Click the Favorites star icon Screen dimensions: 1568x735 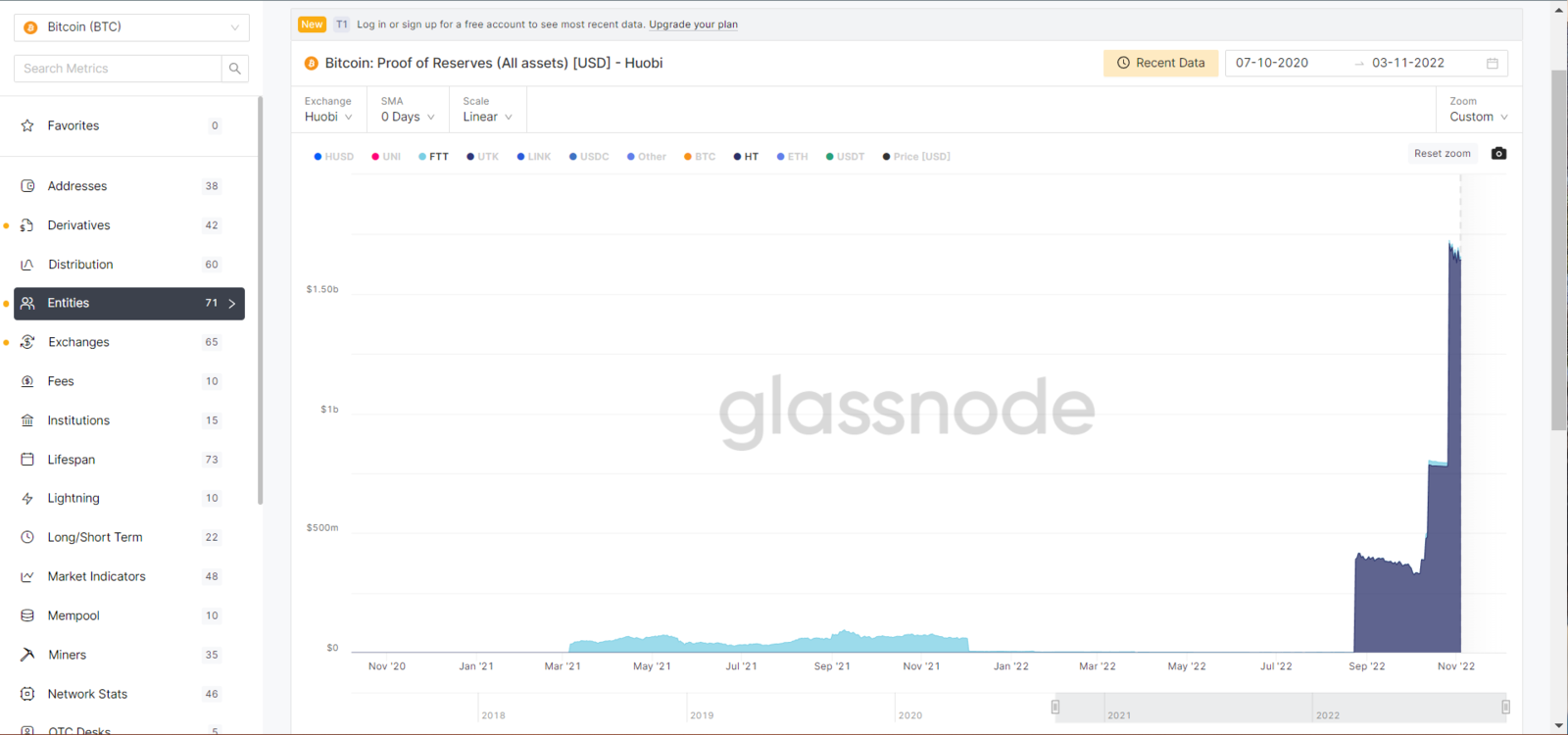[x=27, y=125]
